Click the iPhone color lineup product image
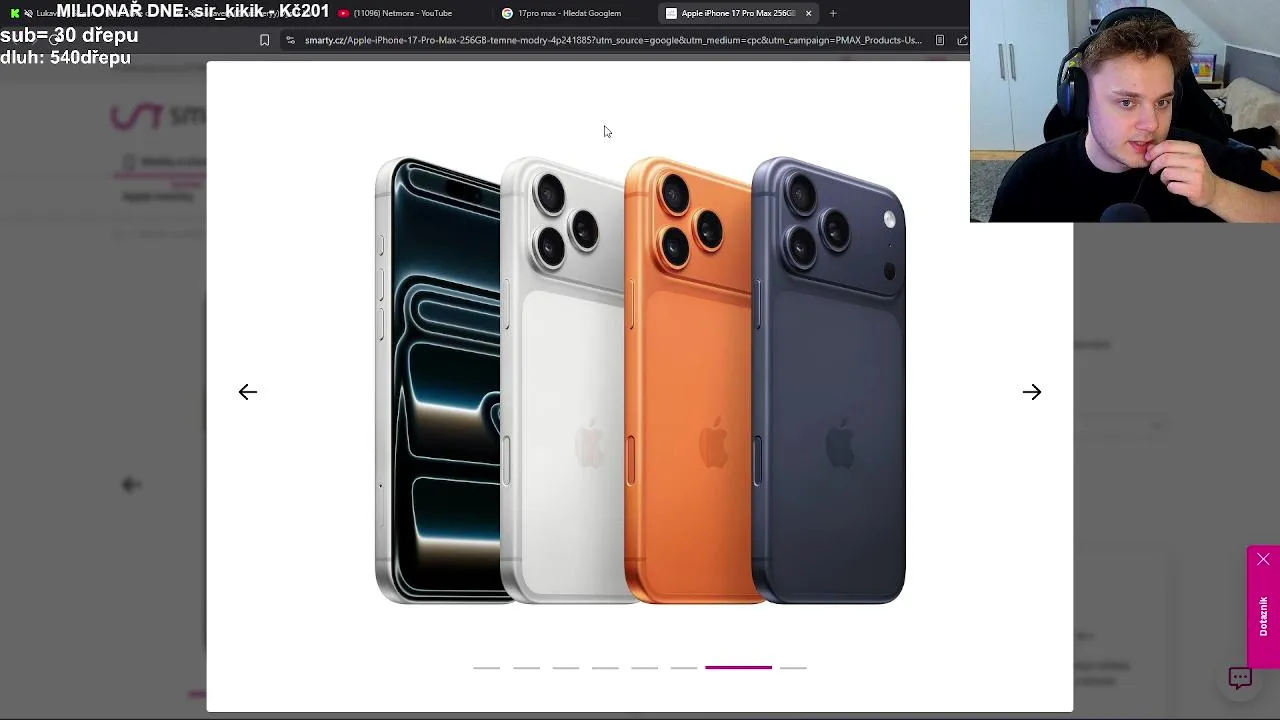This screenshot has width=1280, height=720. [640, 380]
